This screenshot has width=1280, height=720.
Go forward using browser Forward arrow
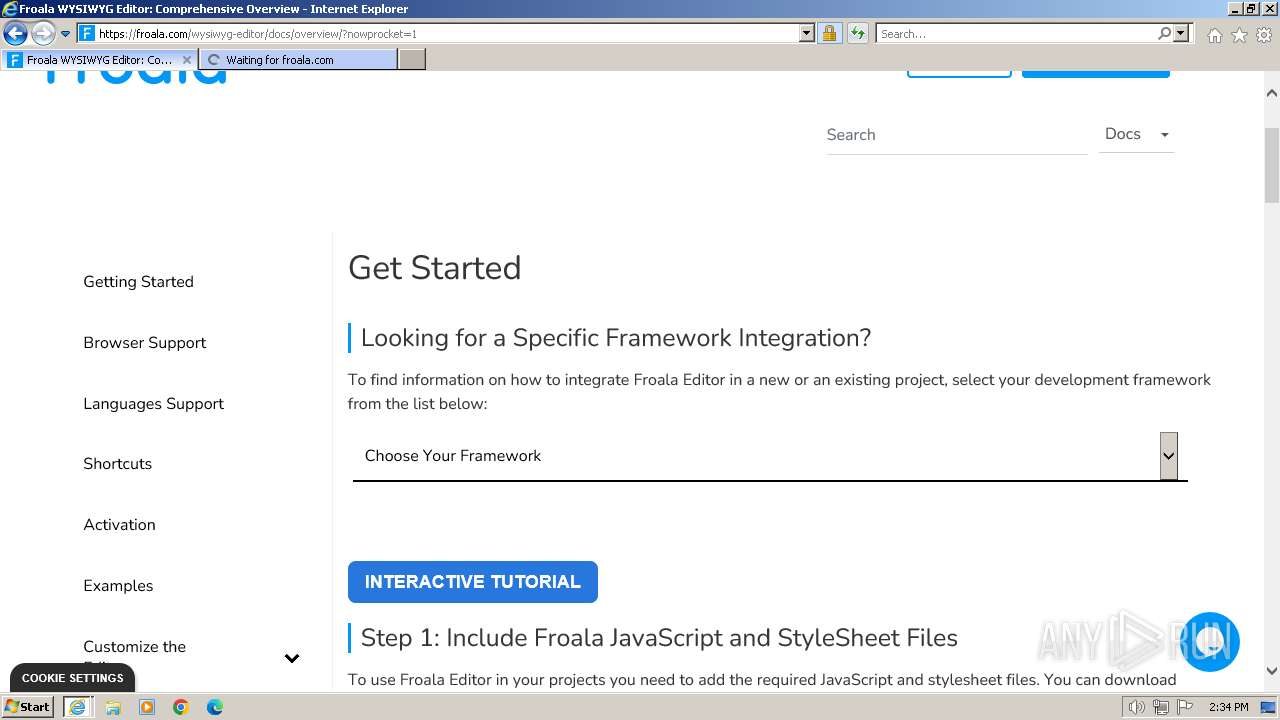click(43, 33)
